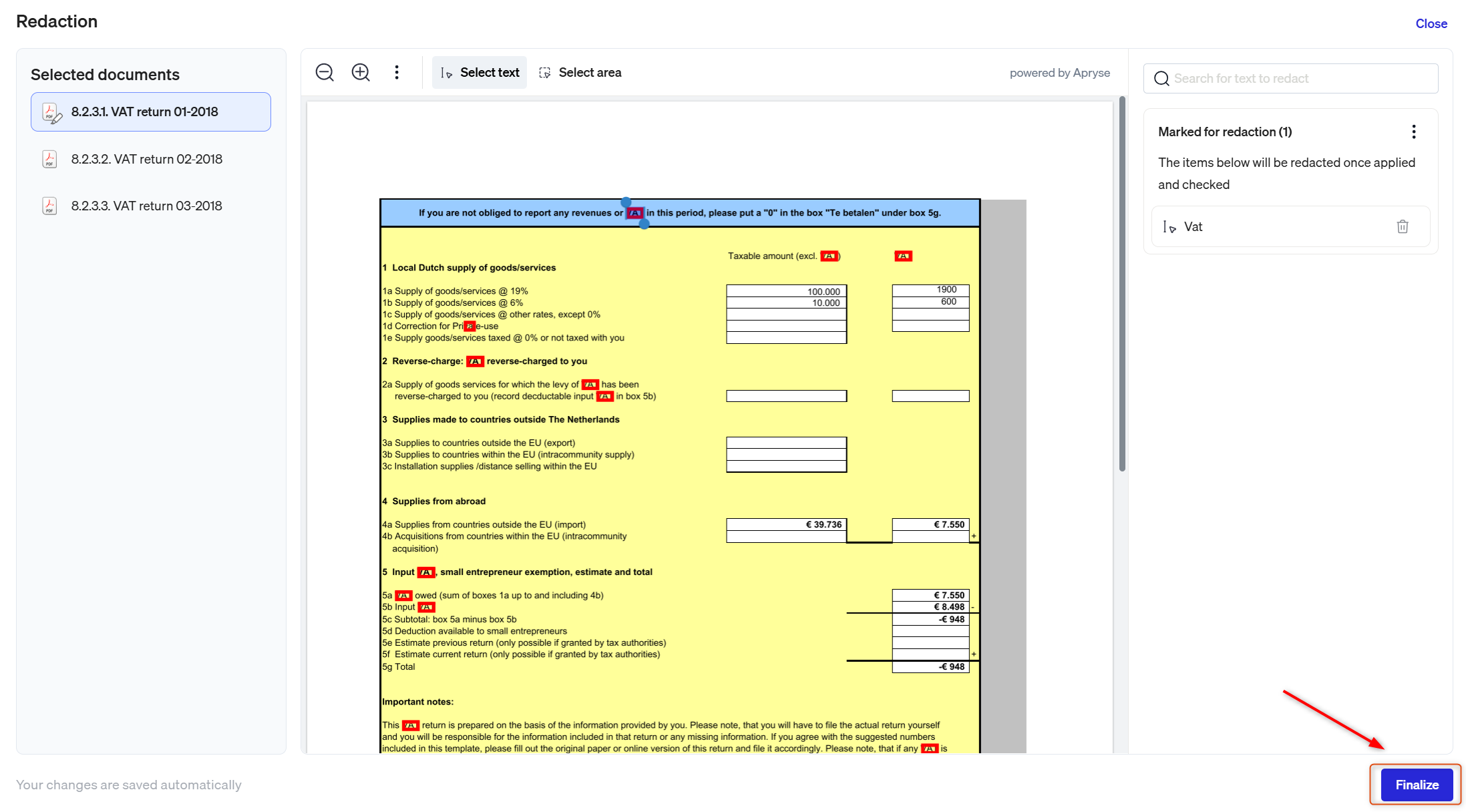Click the 'Selected documents' heading
This screenshot has width=1466, height=812.
(x=105, y=75)
